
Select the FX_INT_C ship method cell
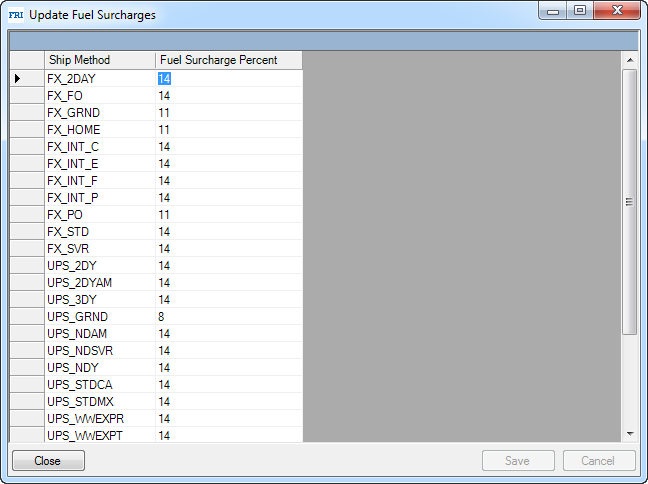[99, 146]
